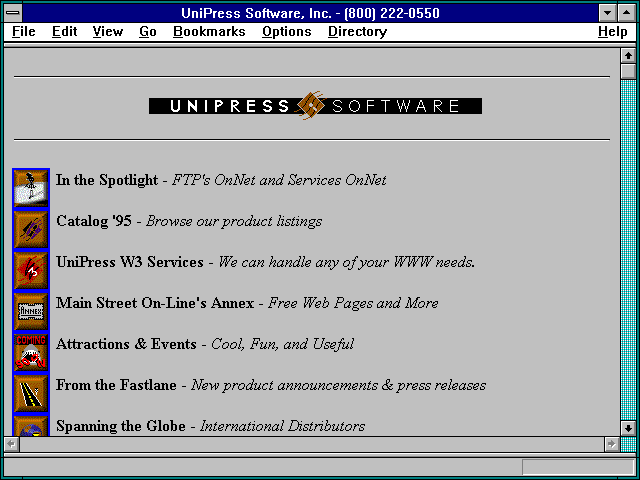
Task: Open the Options menu
Action: point(287,31)
